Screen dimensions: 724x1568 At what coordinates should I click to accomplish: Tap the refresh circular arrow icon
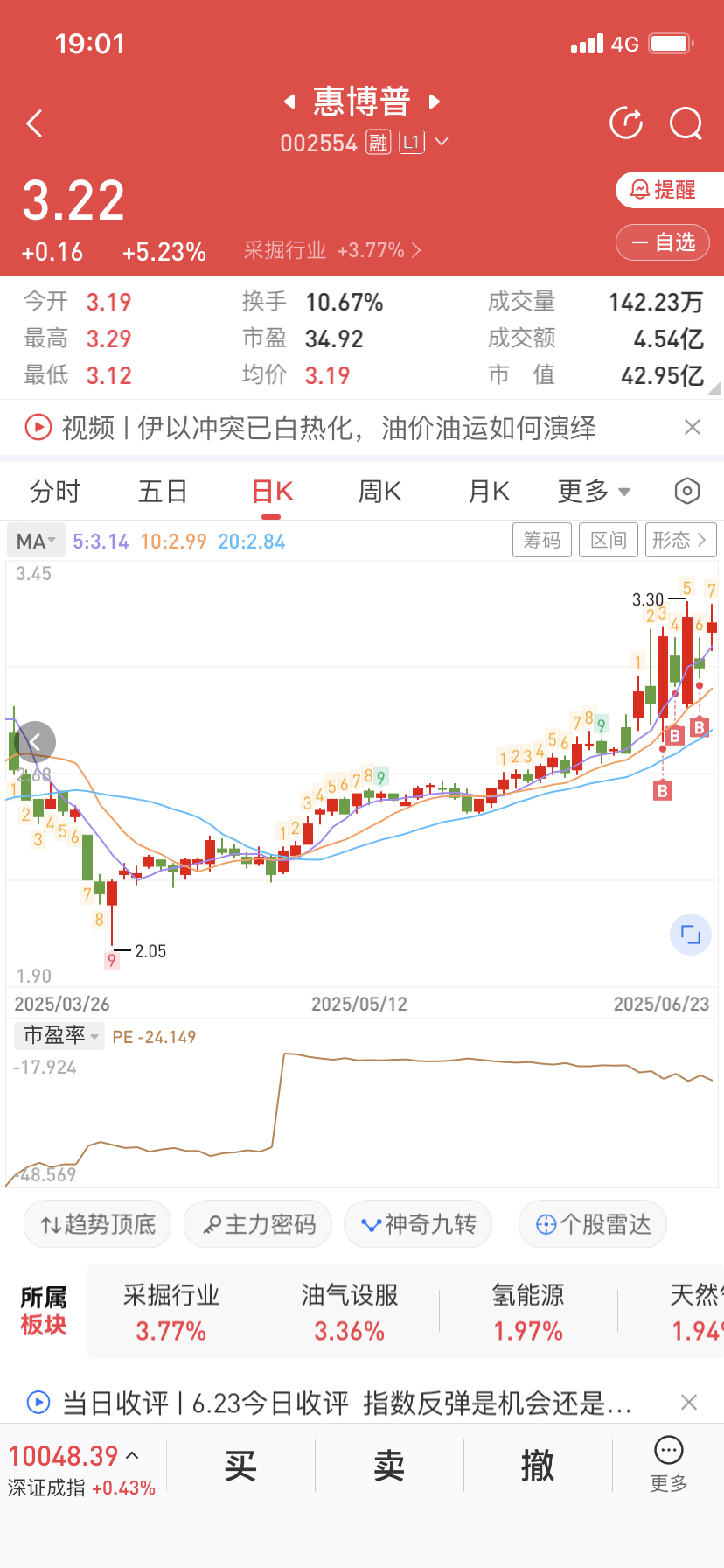pyautogui.click(x=626, y=123)
